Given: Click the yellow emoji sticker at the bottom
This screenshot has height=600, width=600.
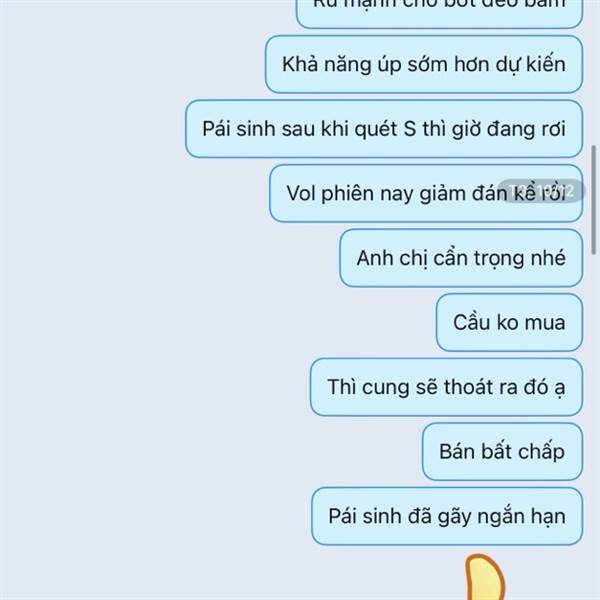Looking at the screenshot, I should (485, 577).
